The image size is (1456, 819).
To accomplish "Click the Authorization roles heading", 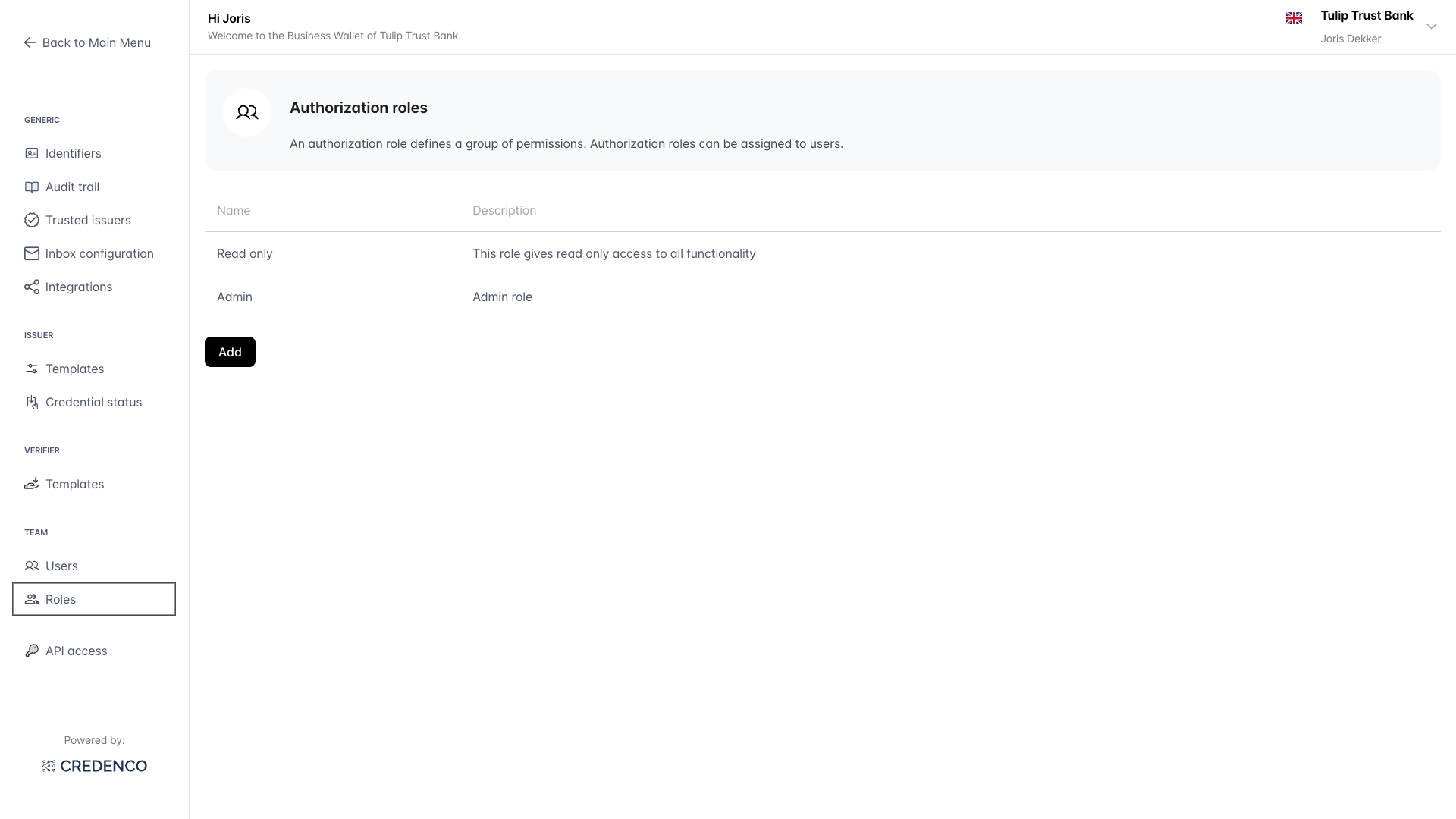I will pyautogui.click(x=359, y=108).
